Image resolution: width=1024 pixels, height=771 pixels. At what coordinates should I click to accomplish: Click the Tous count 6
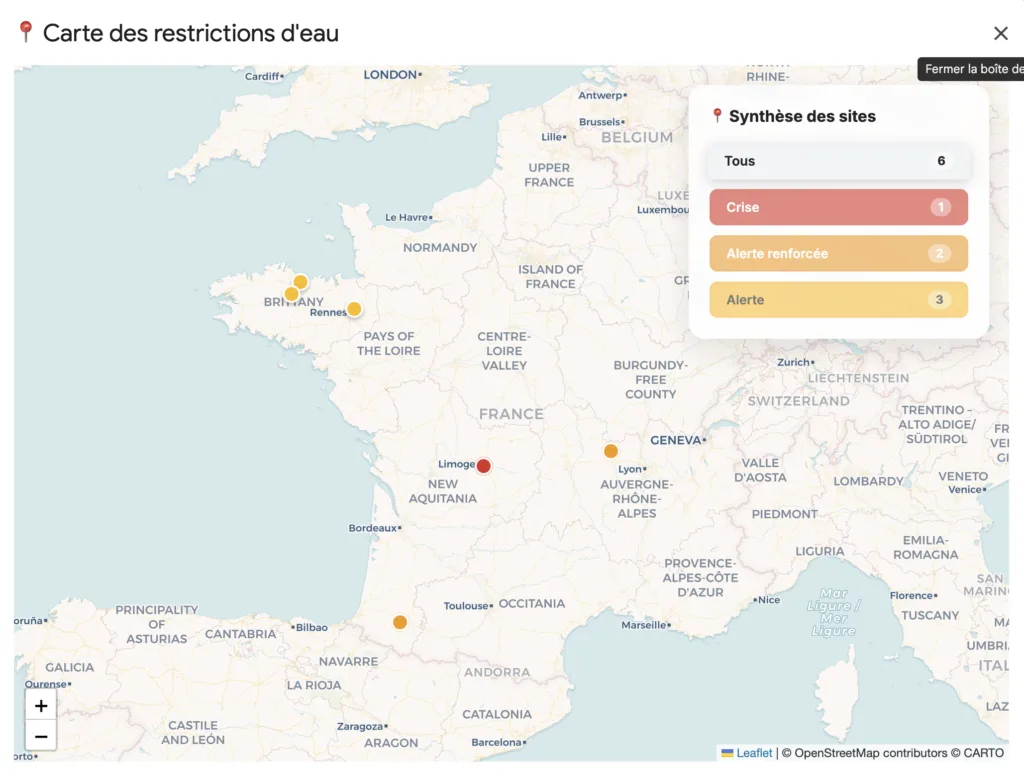coord(941,161)
